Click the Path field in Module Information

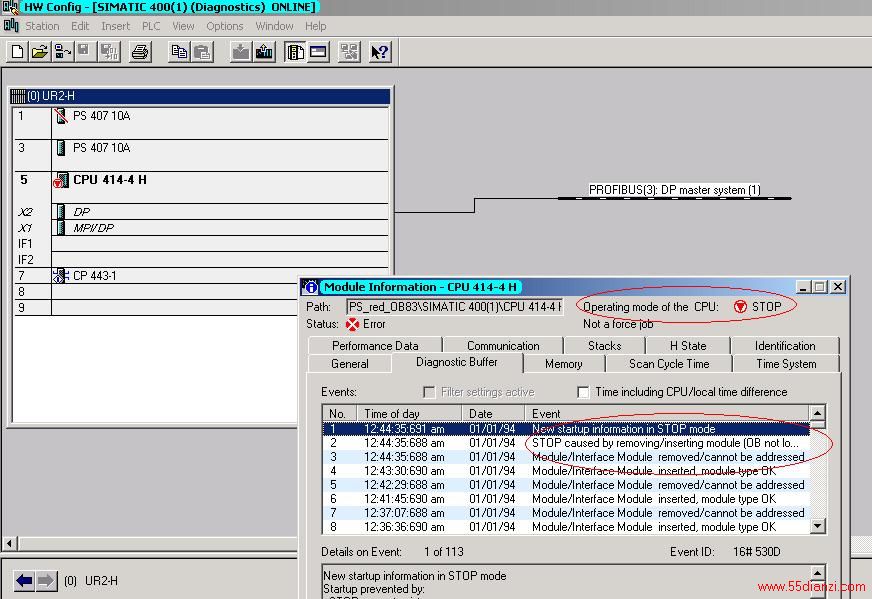pyautogui.click(x=454, y=307)
